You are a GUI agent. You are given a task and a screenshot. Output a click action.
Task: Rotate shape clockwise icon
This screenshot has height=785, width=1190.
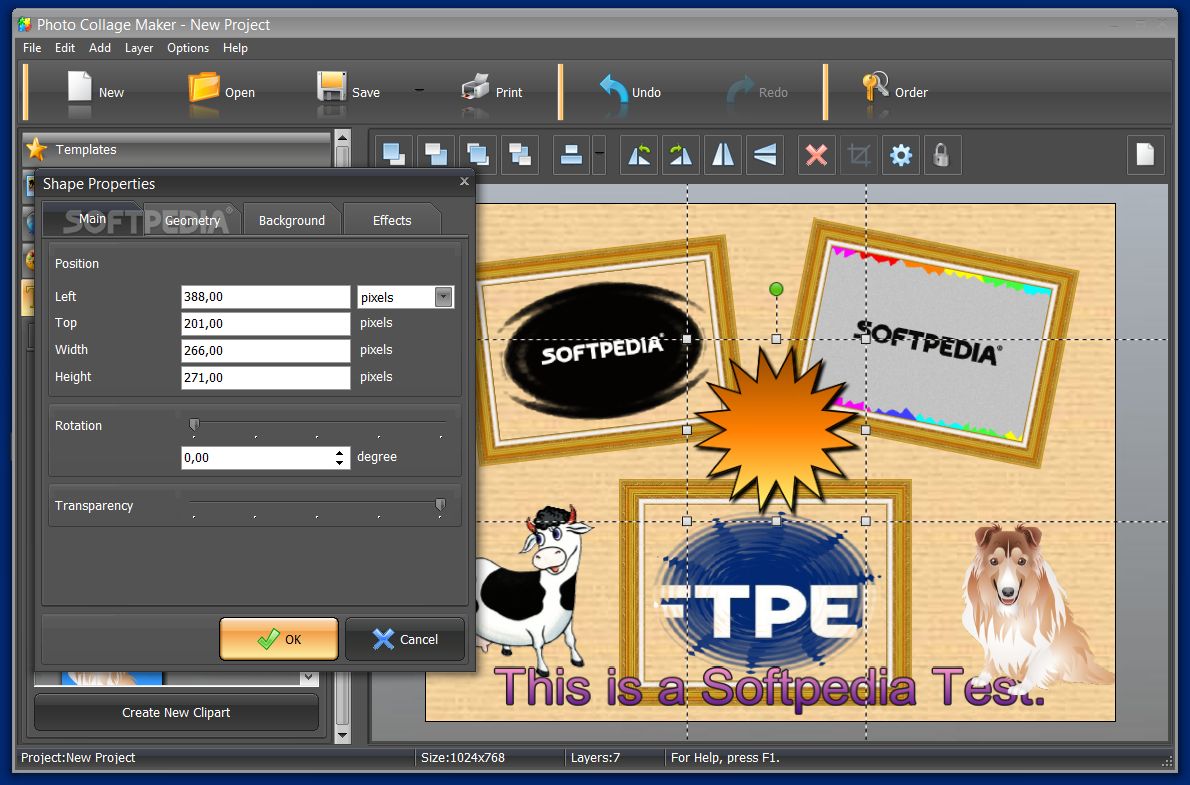point(681,155)
